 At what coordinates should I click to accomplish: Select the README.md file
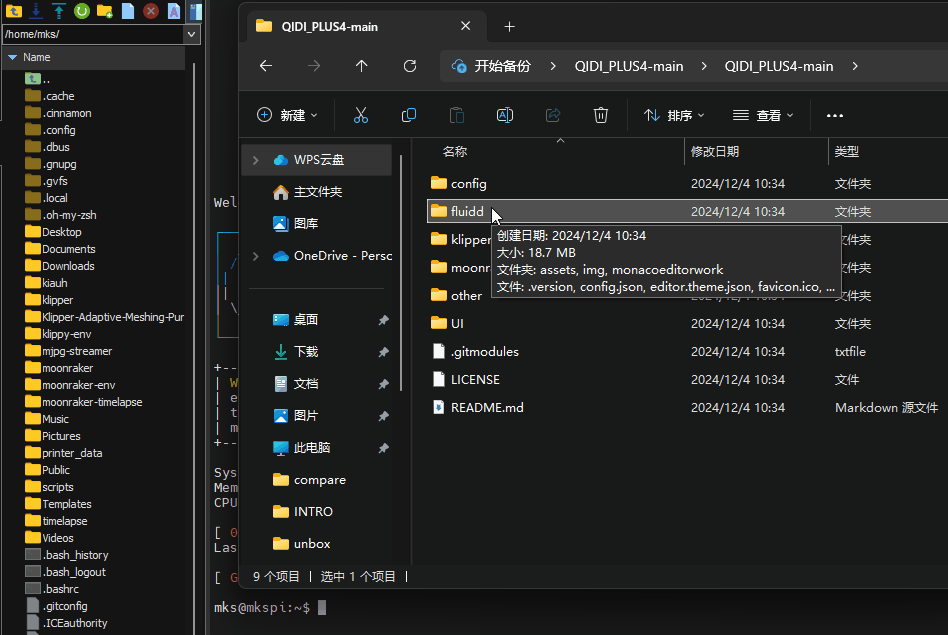tap(487, 408)
